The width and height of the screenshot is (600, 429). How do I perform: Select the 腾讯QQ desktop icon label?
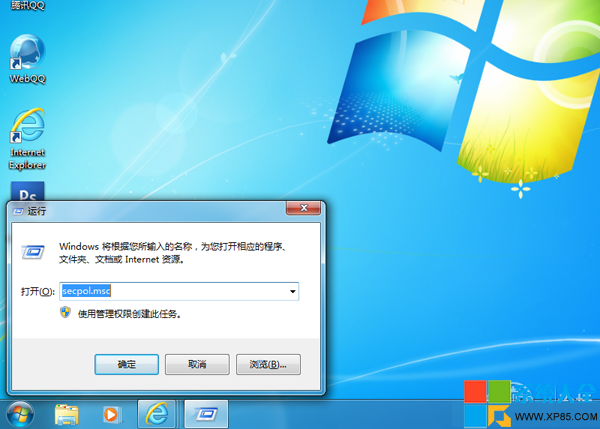(x=28, y=5)
